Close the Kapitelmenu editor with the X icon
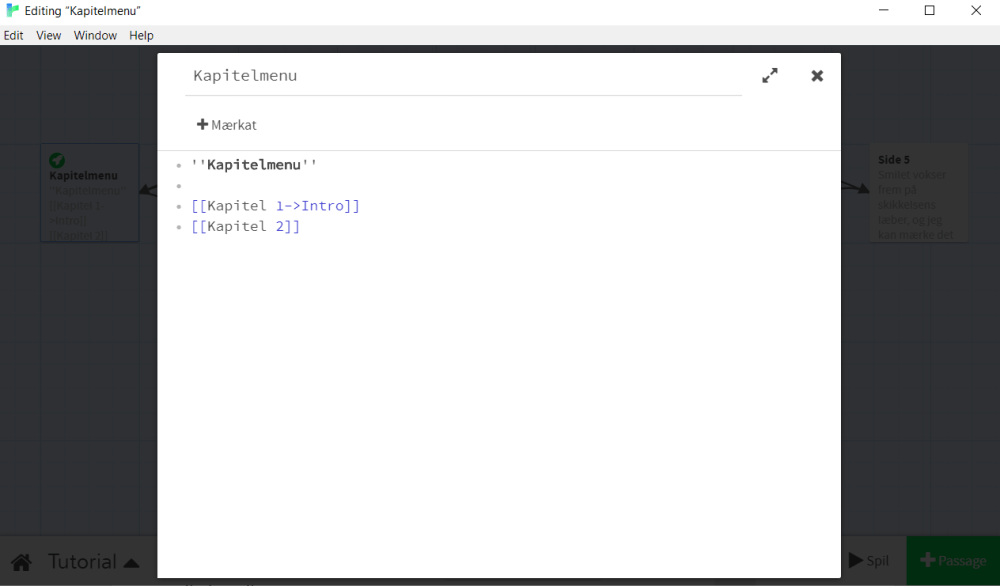This screenshot has width=1000, height=586. (x=817, y=75)
